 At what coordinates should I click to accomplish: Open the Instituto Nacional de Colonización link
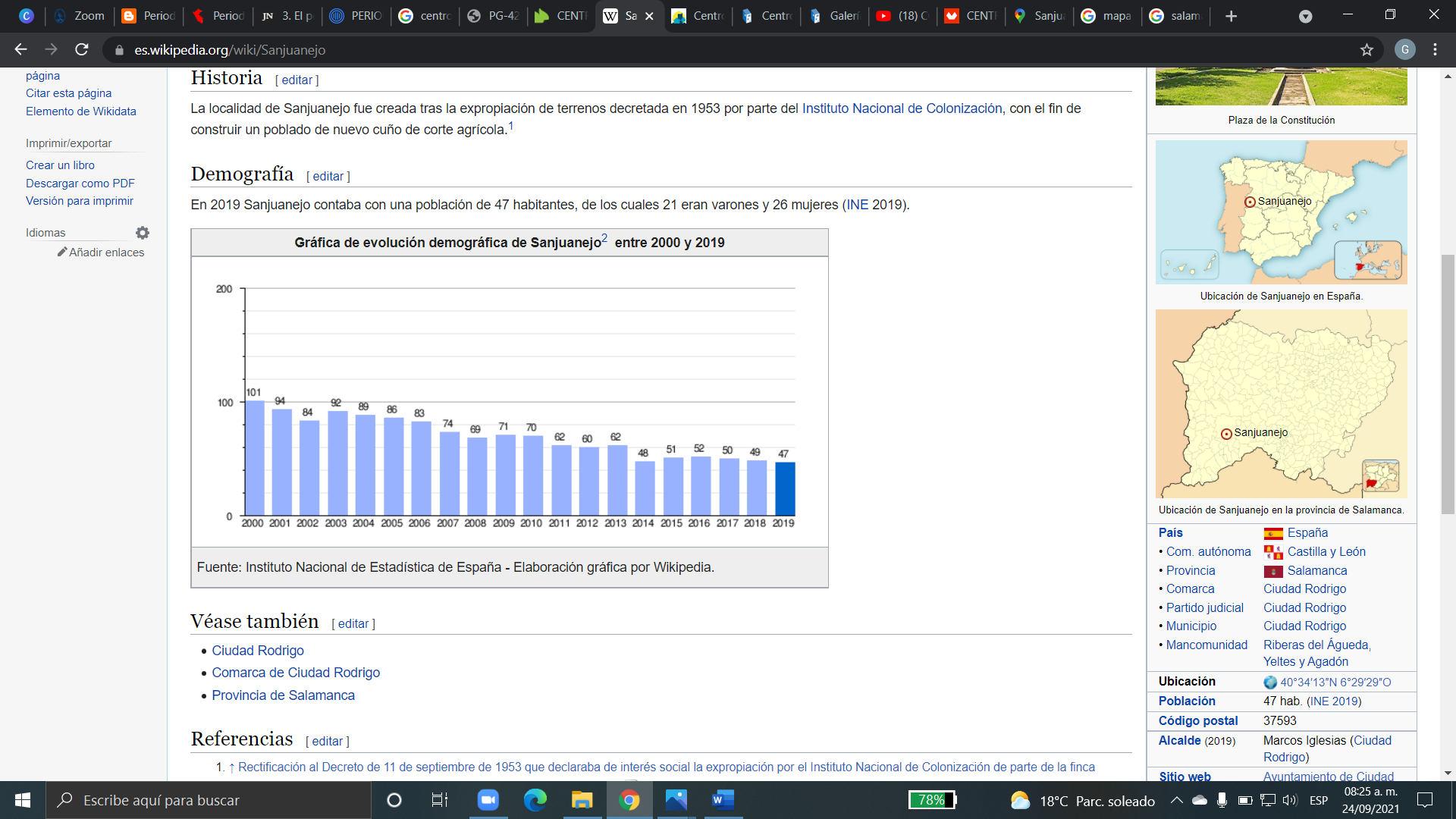pyautogui.click(x=902, y=108)
